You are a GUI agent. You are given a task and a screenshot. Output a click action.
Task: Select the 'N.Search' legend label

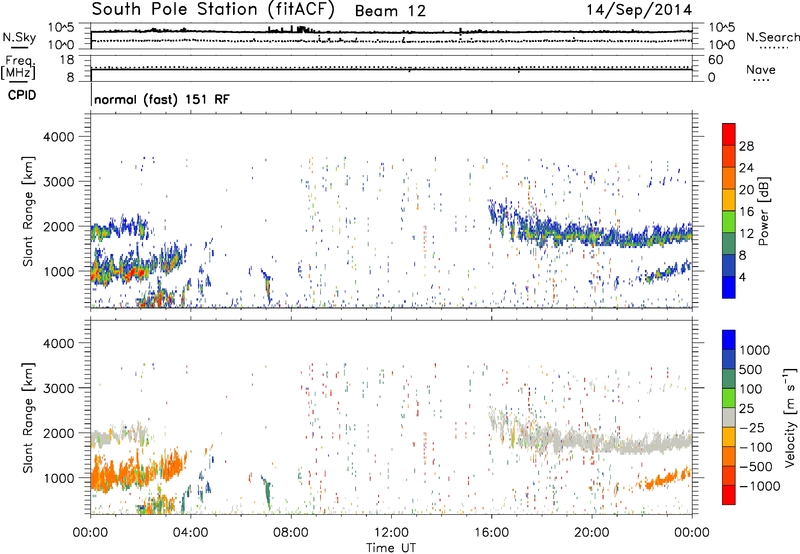click(x=772, y=37)
